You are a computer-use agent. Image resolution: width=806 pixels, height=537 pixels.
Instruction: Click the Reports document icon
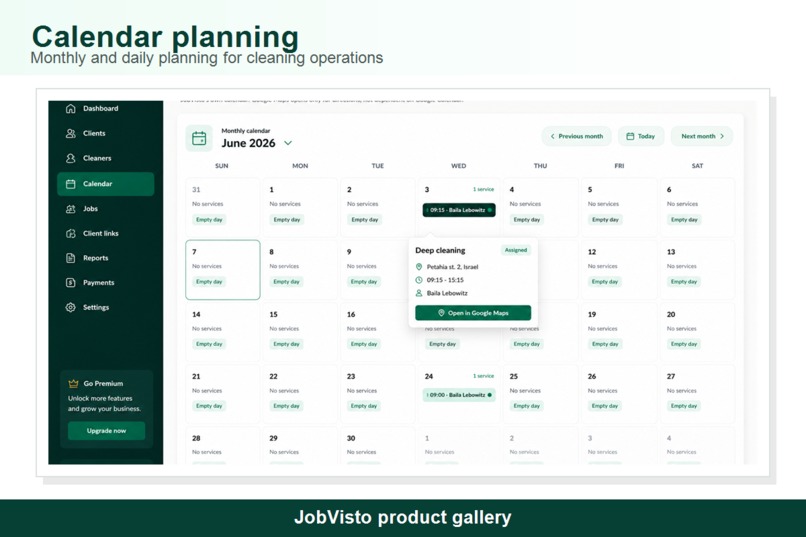coord(71,258)
